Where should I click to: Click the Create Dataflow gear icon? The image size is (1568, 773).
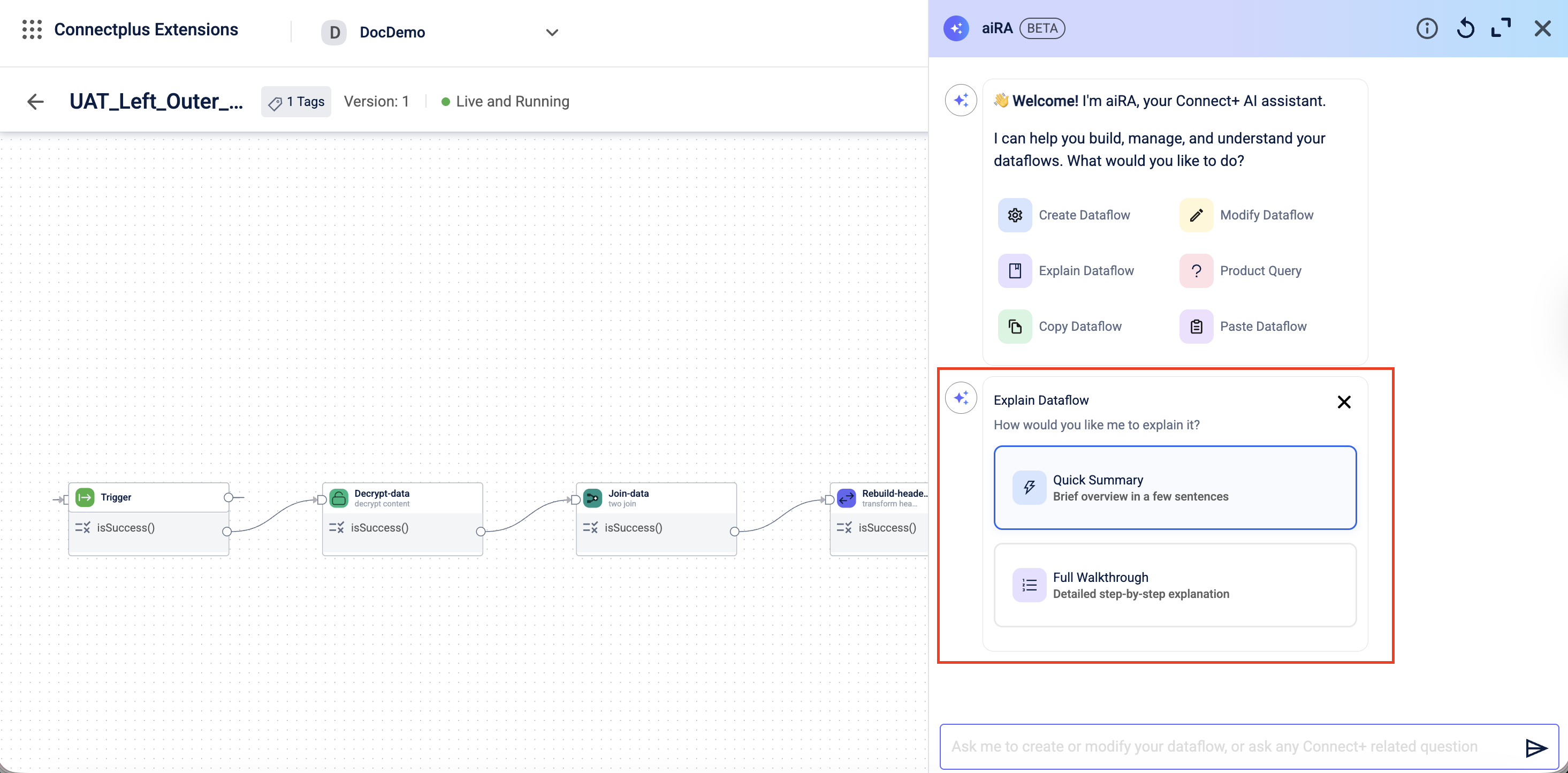[x=1015, y=215]
